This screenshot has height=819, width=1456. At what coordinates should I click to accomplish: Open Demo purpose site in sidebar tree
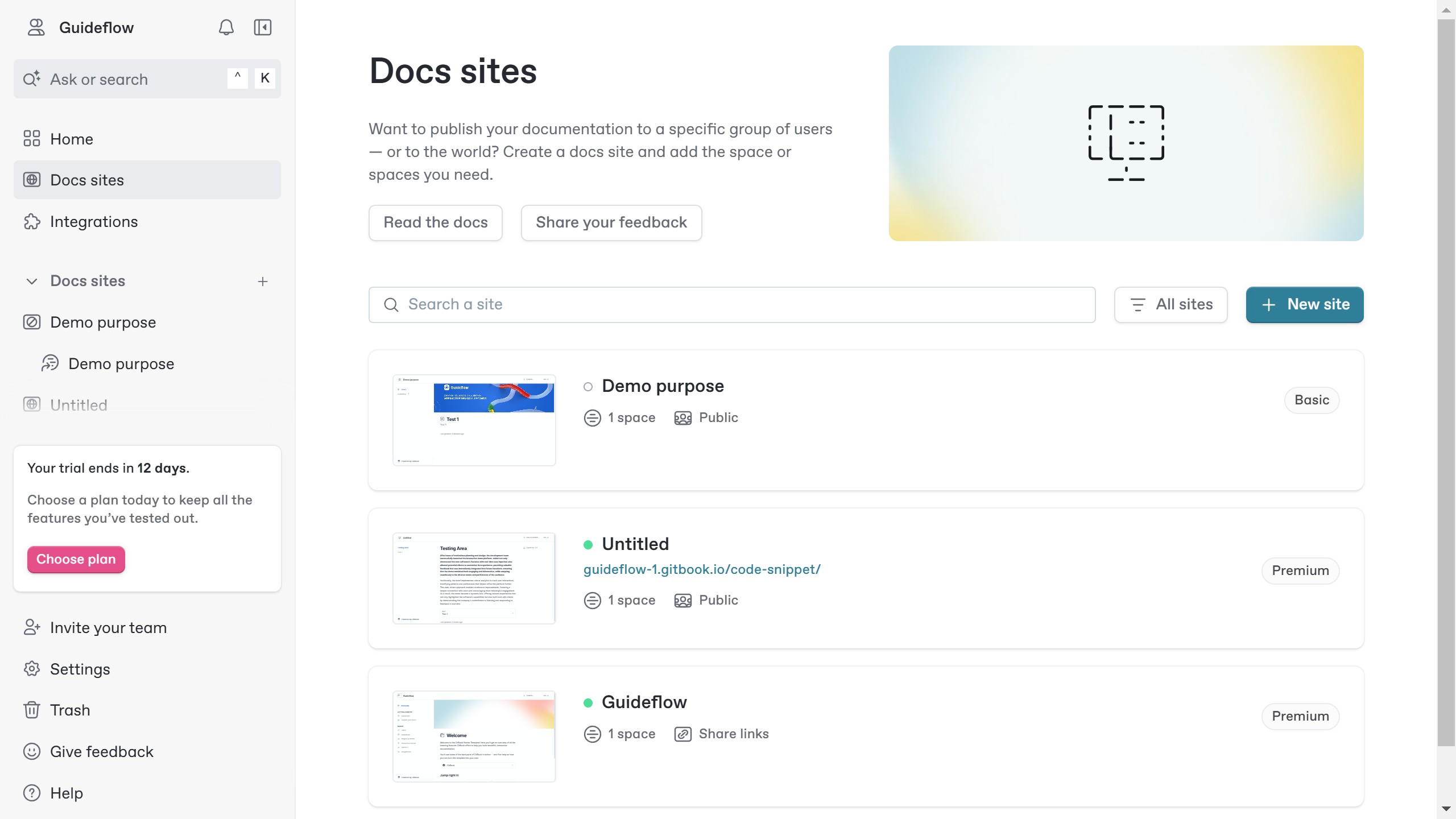147,322
